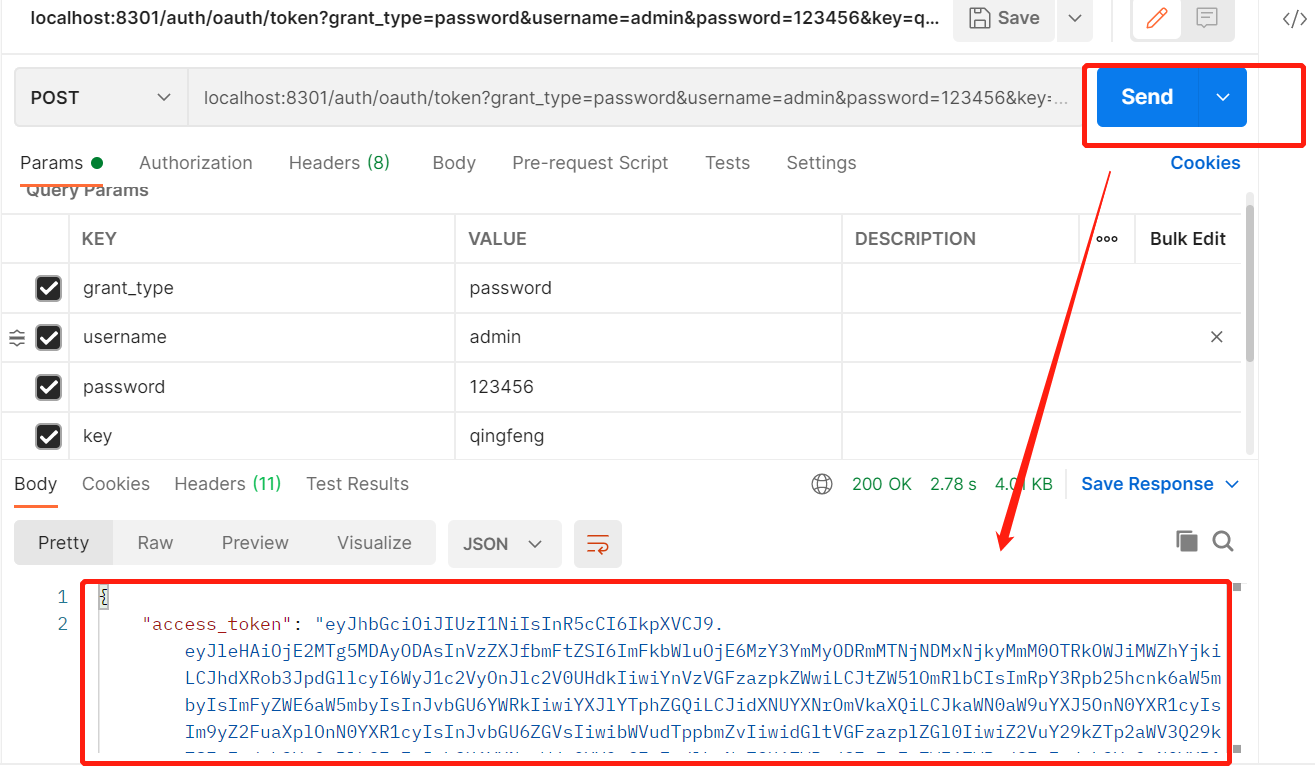Click the network globe icon
Screen dimensions: 1315x767
pyautogui.click(x=822, y=484)
